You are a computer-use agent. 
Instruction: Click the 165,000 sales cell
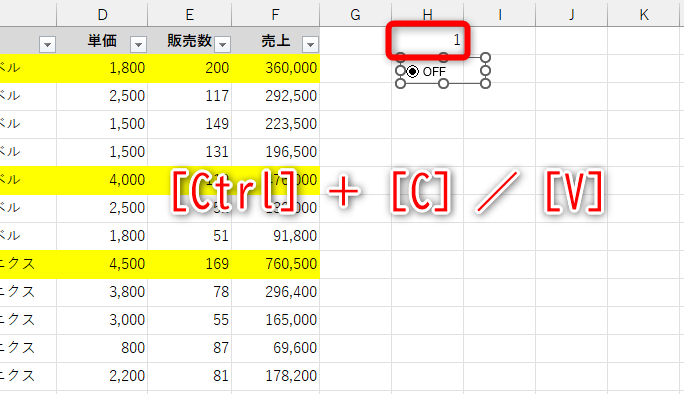276,320
